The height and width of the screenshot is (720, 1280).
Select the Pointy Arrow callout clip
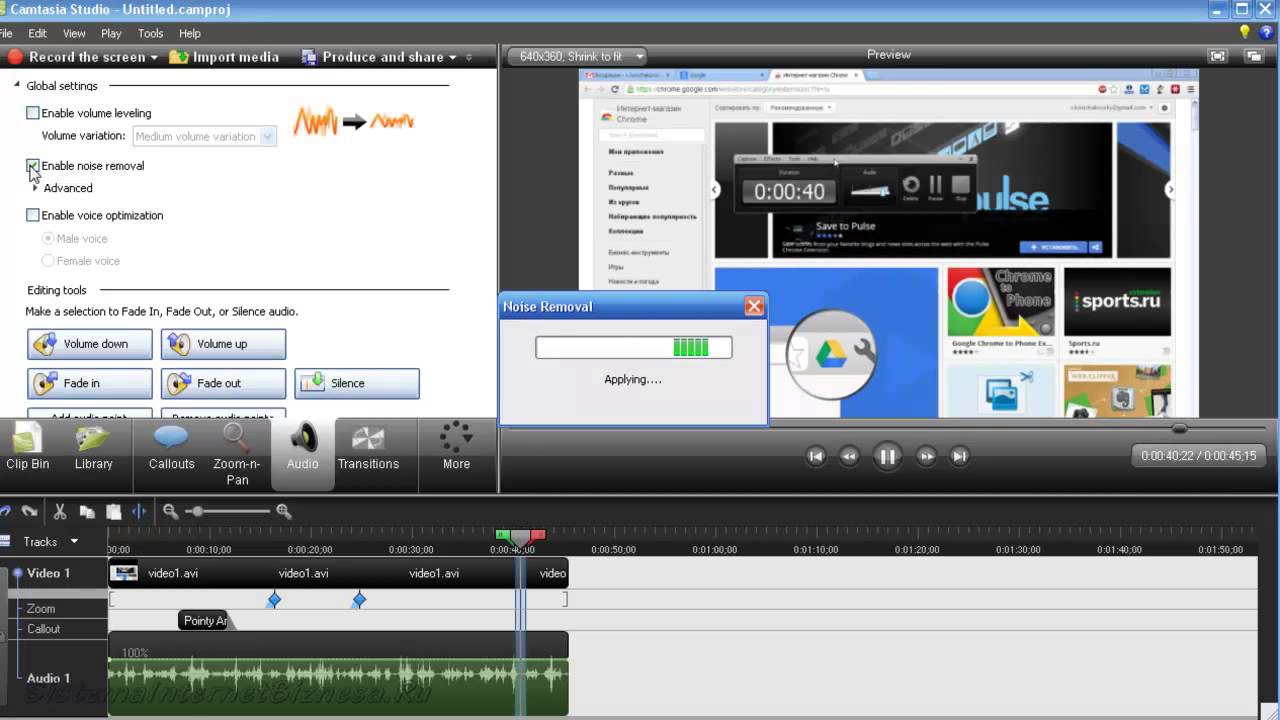[x=204, y=621]
